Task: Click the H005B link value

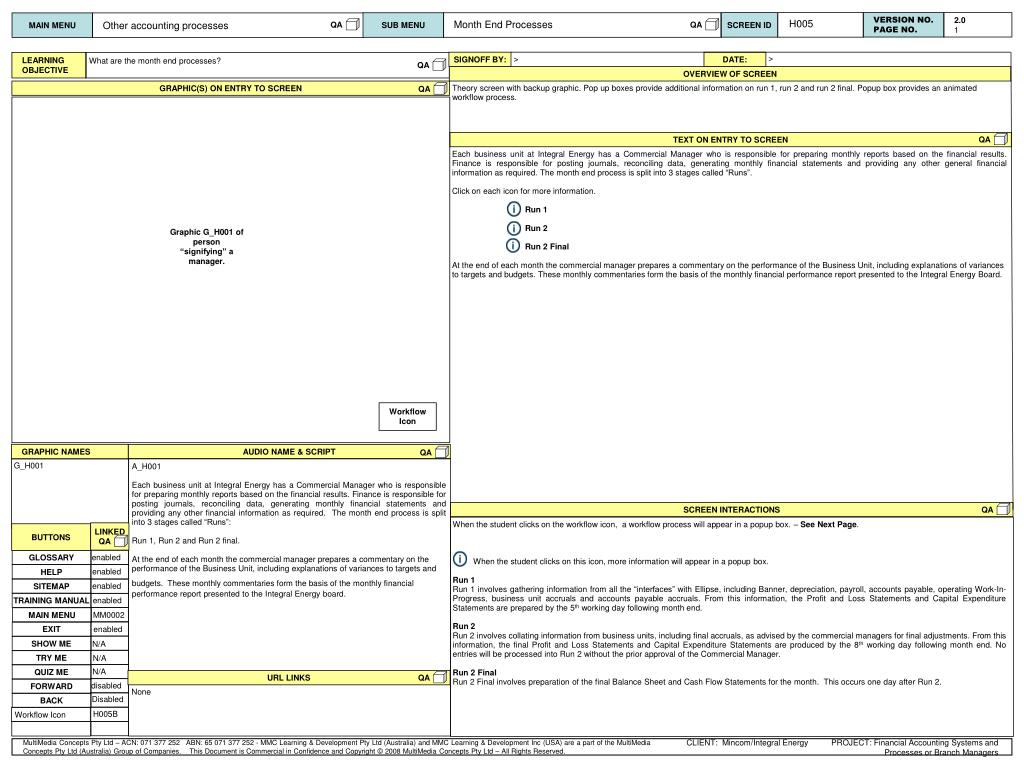Action: [105, 714]
